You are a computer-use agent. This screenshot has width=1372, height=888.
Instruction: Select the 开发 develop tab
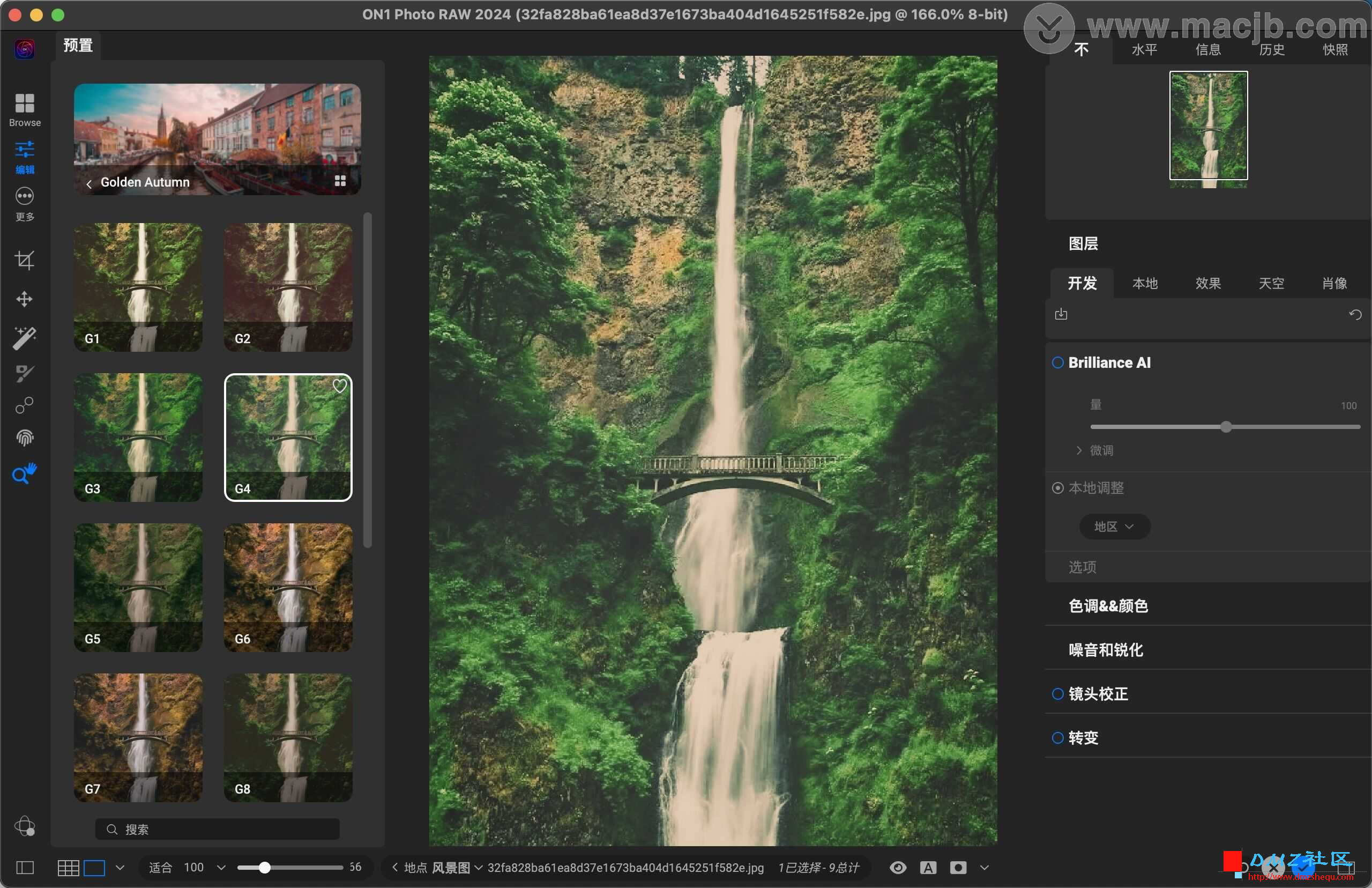tap(1082, 283)
